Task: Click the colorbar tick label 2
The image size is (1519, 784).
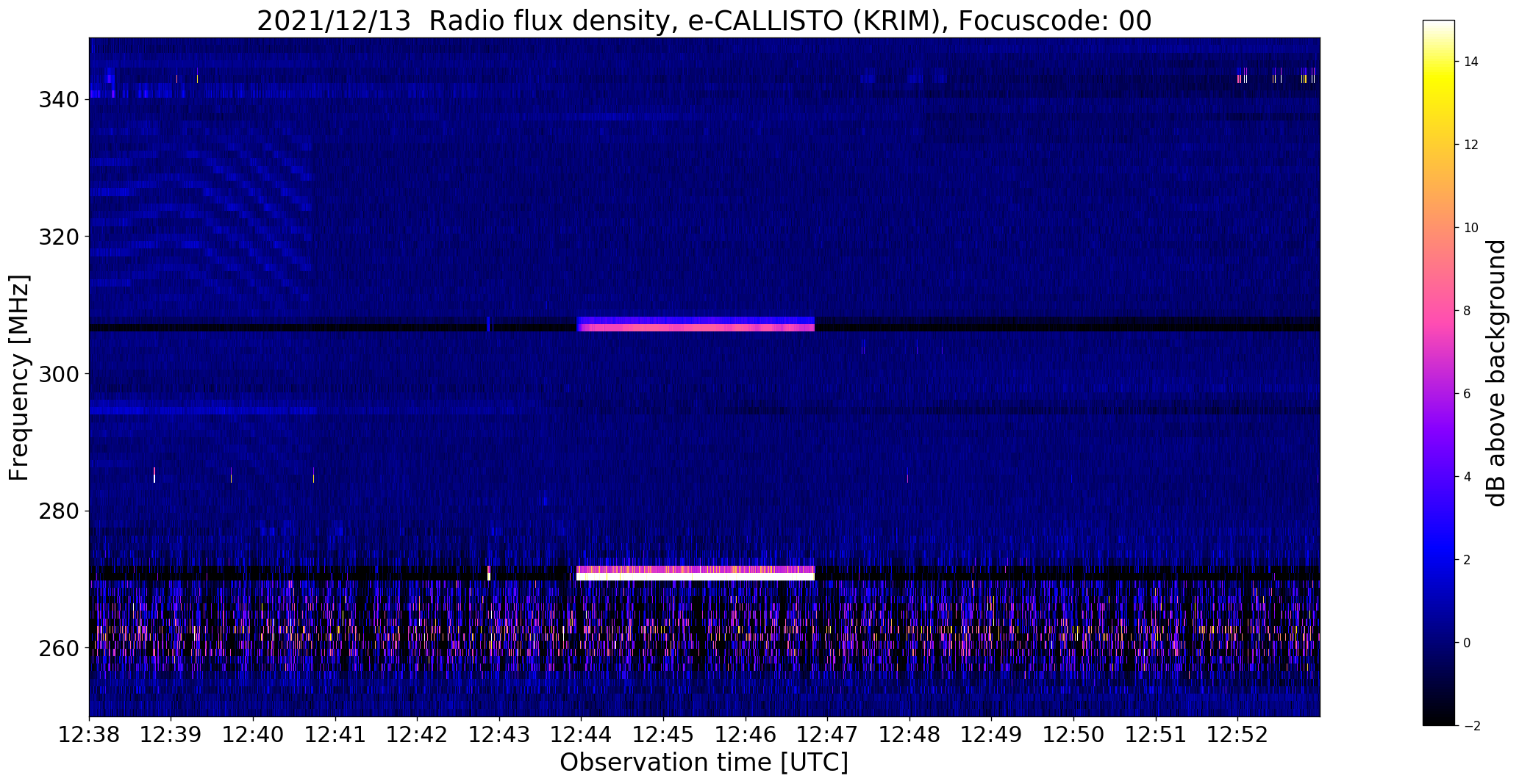Action: (1468, 560)
